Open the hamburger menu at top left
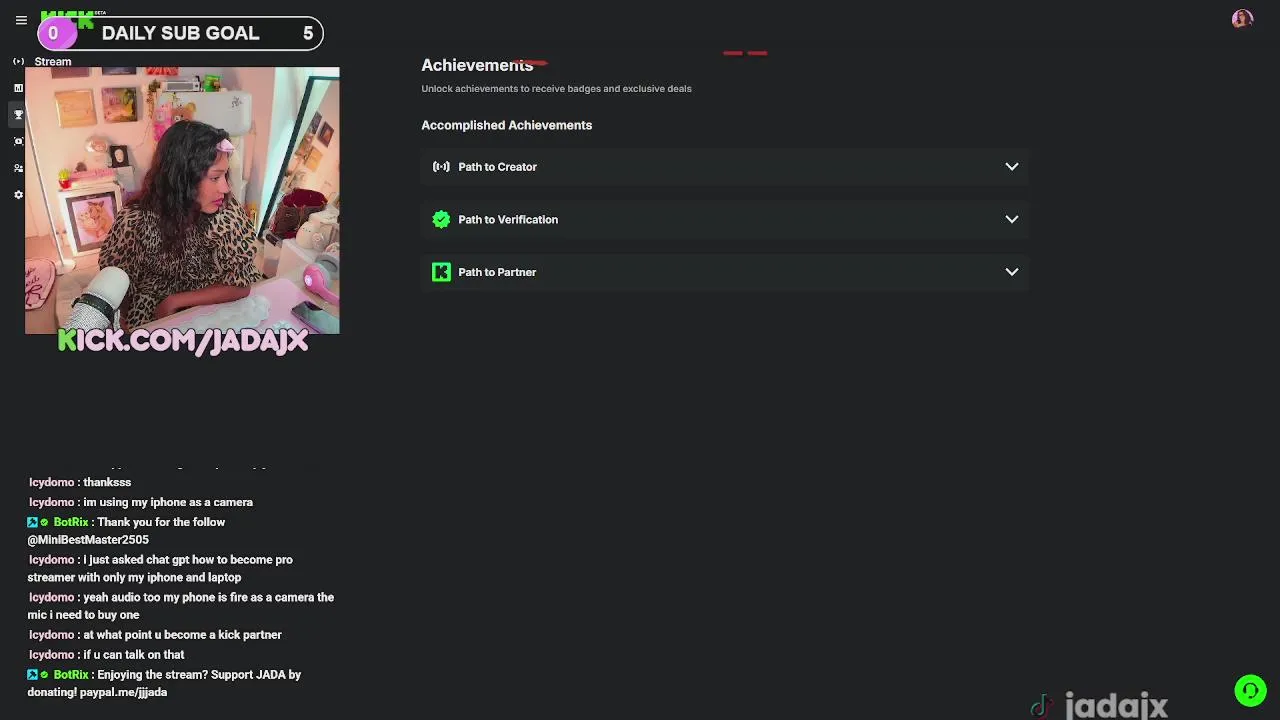 tap(21, 20)
